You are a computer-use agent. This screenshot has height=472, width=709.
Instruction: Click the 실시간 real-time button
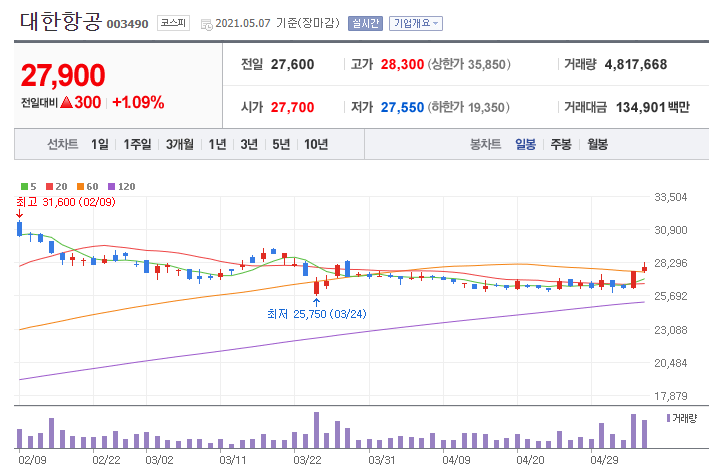coord(365,24)
